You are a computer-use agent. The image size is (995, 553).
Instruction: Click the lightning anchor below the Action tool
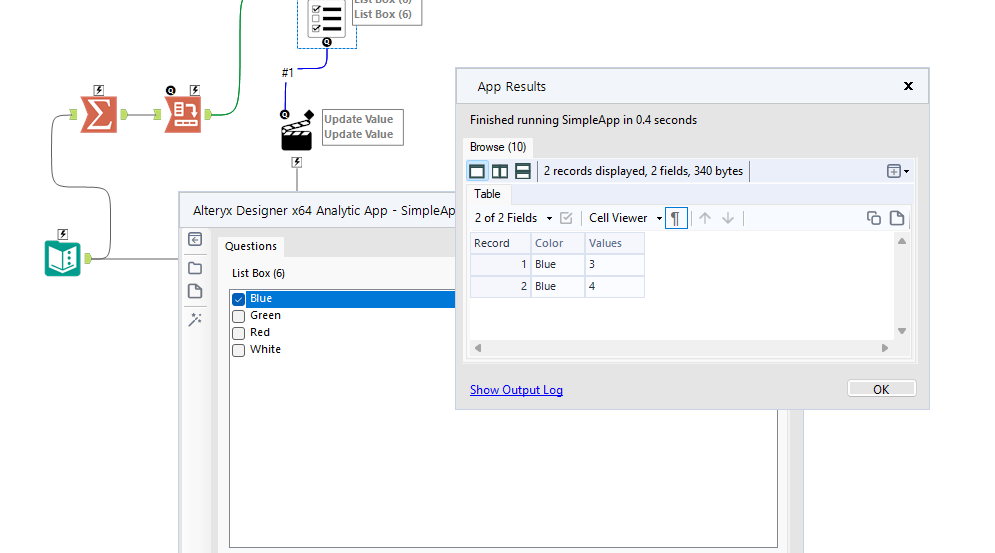[x=296, y=163]
